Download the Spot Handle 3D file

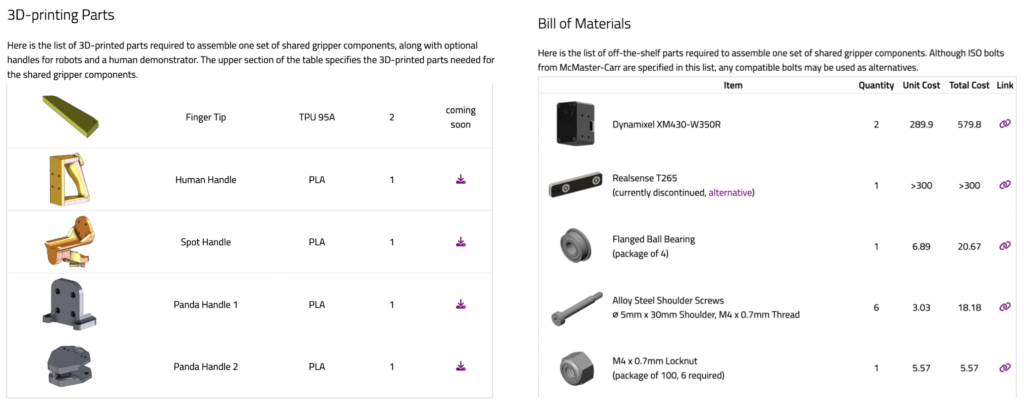tap(461, 242)
